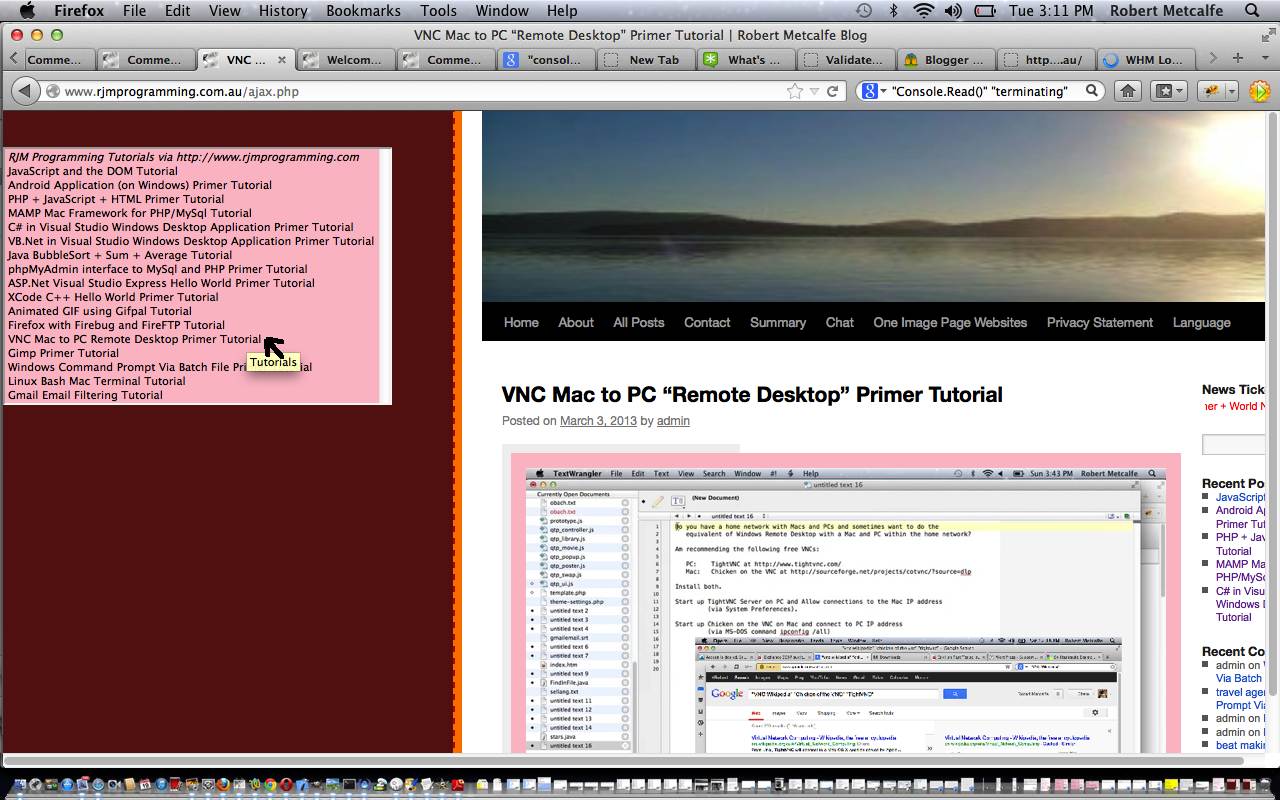Reload the page with the refresh icon

[833, 91]
